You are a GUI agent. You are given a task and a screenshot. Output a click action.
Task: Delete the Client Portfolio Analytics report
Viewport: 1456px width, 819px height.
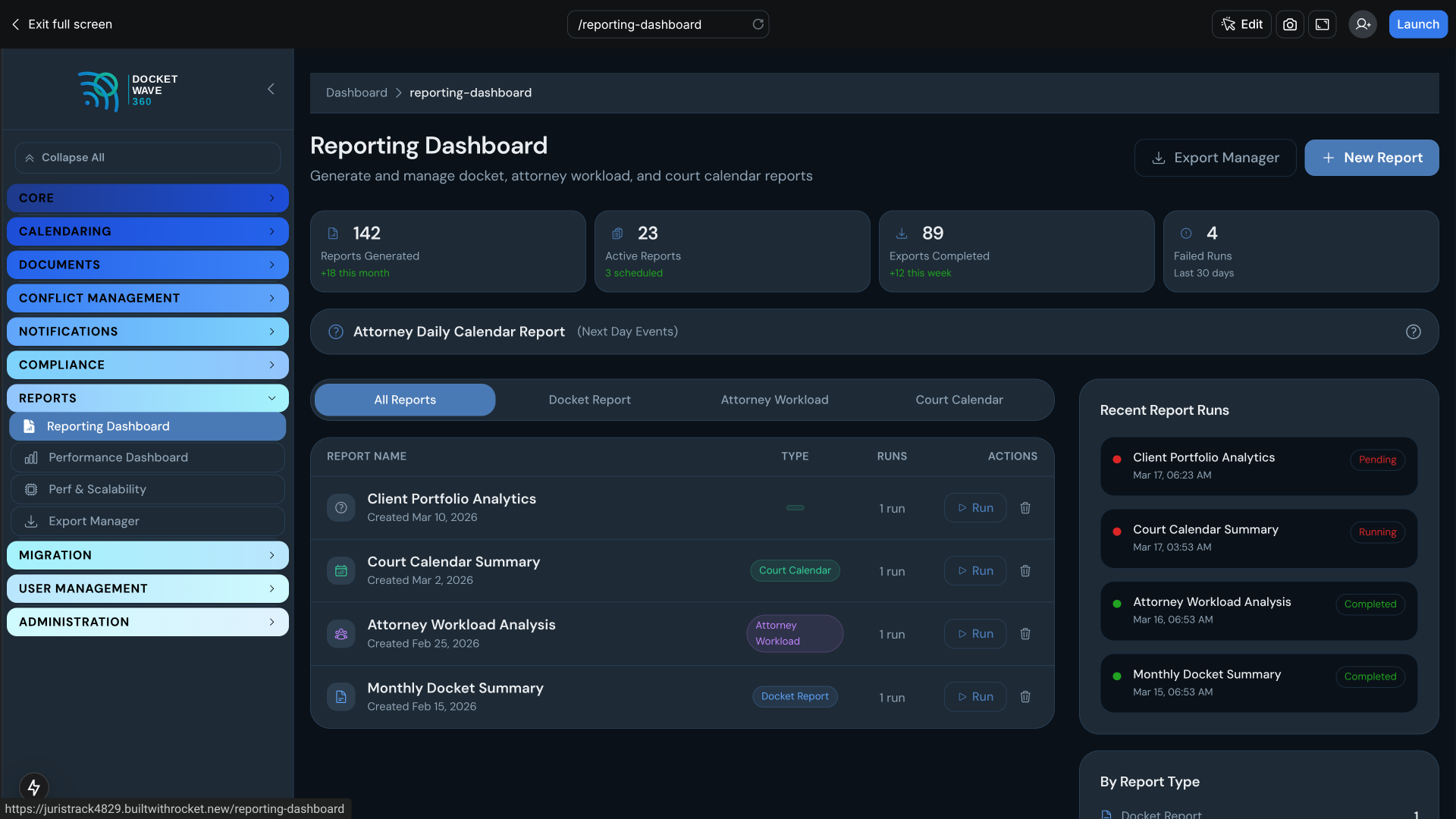tap(1025, 508)
